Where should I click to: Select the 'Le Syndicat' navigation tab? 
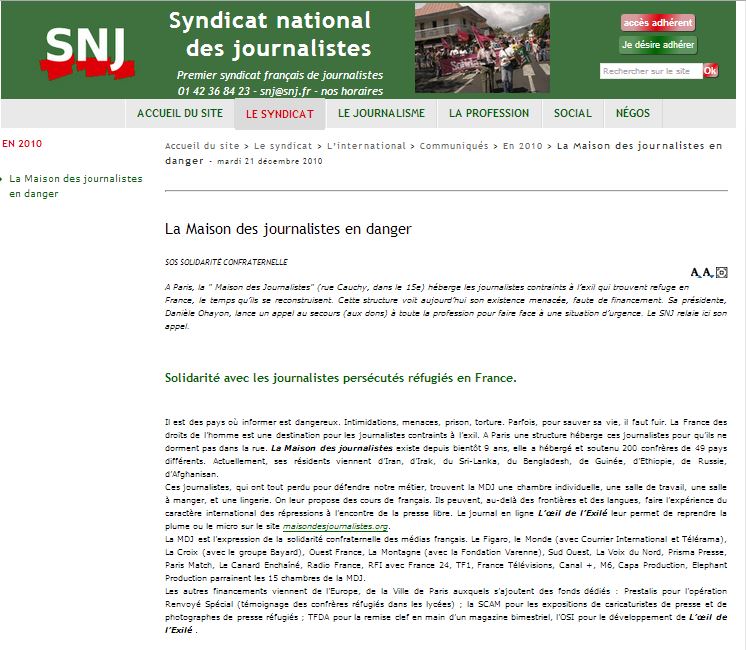(x=280, y=114)
